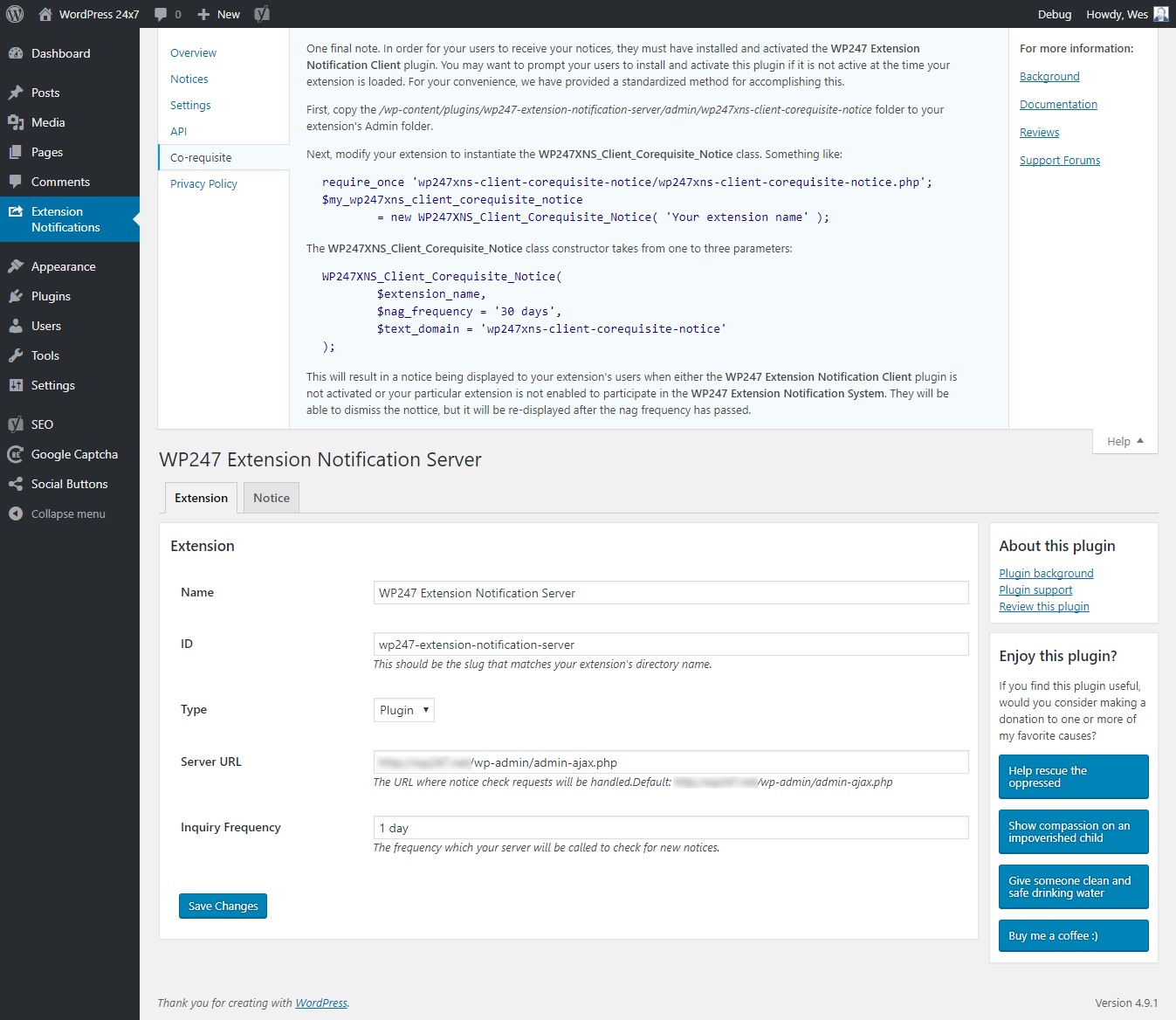This screenshot has width=1176, height=1020.
Task: Click the Plugins plug icon
Action: point(16,296)
